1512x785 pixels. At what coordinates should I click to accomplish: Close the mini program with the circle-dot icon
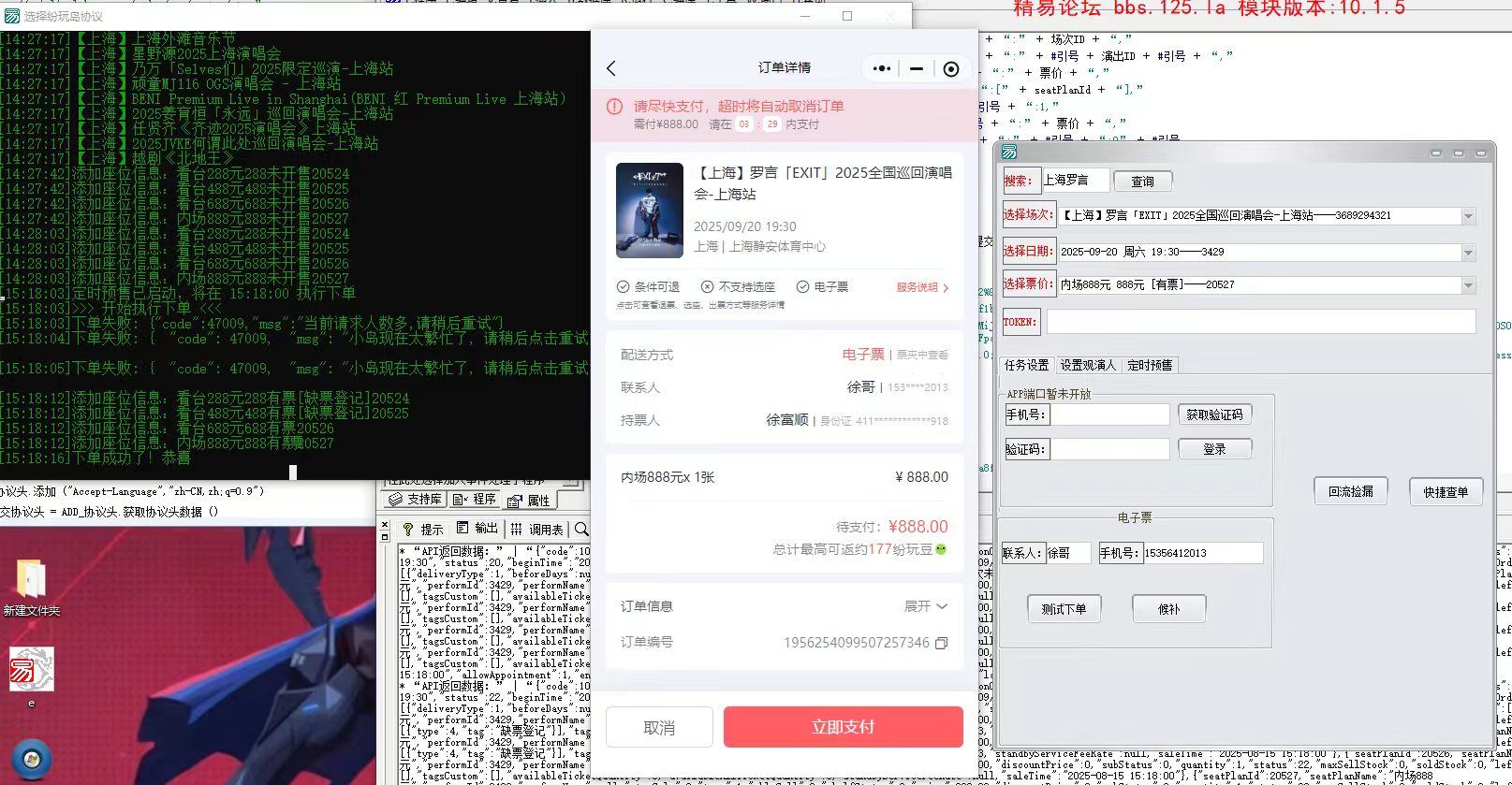[x=951, y=68]
